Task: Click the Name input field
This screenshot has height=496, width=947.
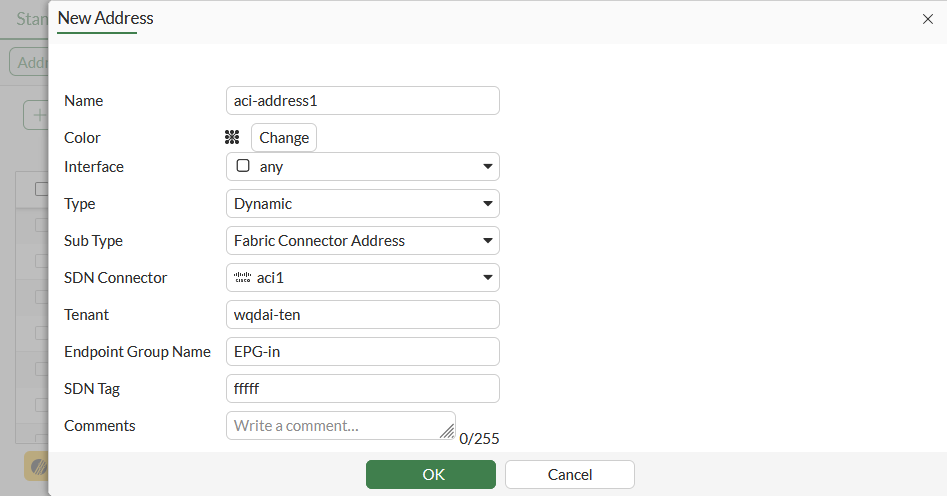Action: tap(362, 101)
